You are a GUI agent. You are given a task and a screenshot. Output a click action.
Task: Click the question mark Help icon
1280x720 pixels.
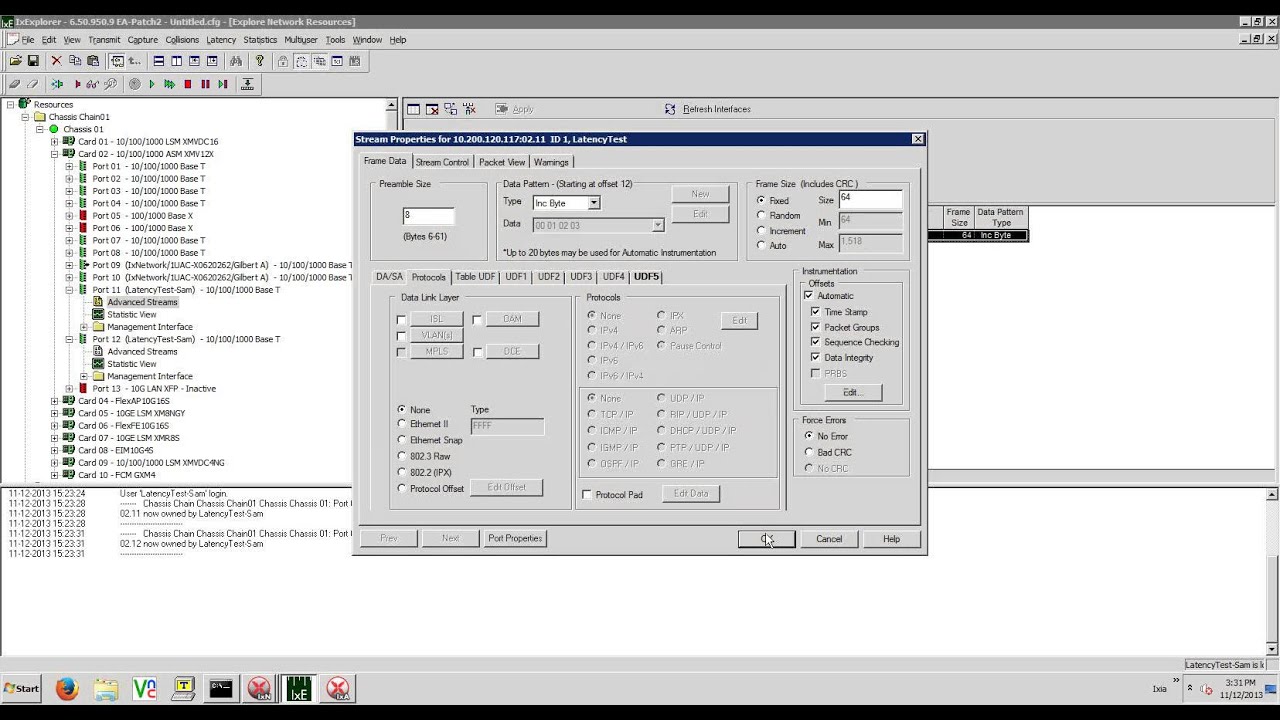pyautogui.click(x=260, y=61)
